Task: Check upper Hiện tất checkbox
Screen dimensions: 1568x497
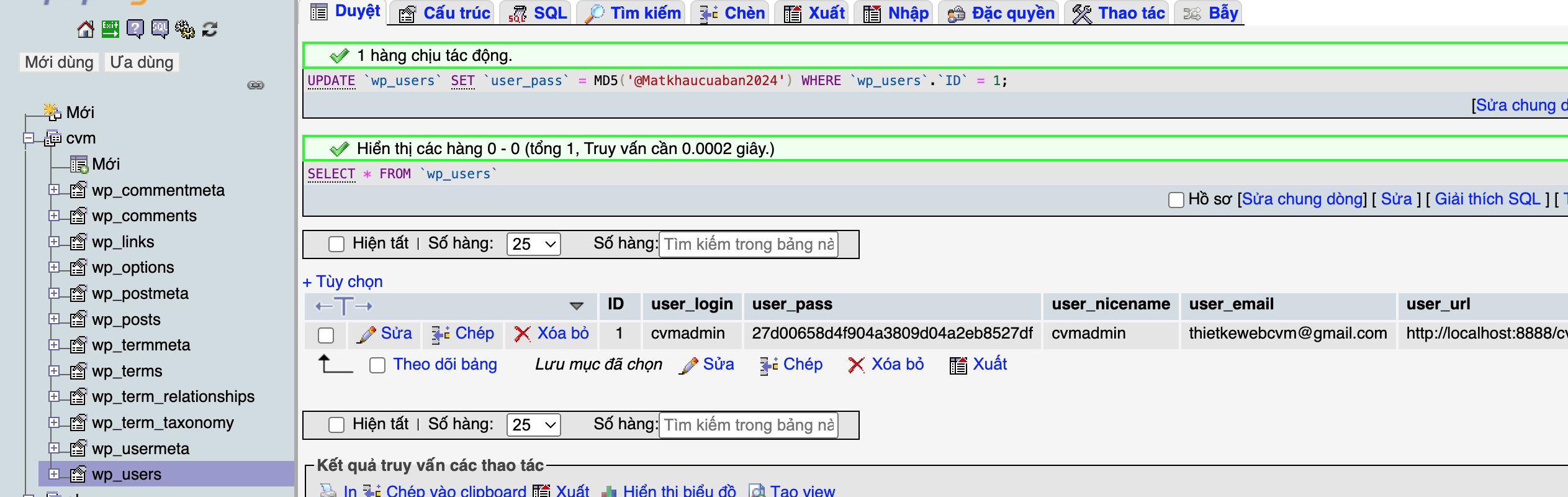Action: (336, 244)
